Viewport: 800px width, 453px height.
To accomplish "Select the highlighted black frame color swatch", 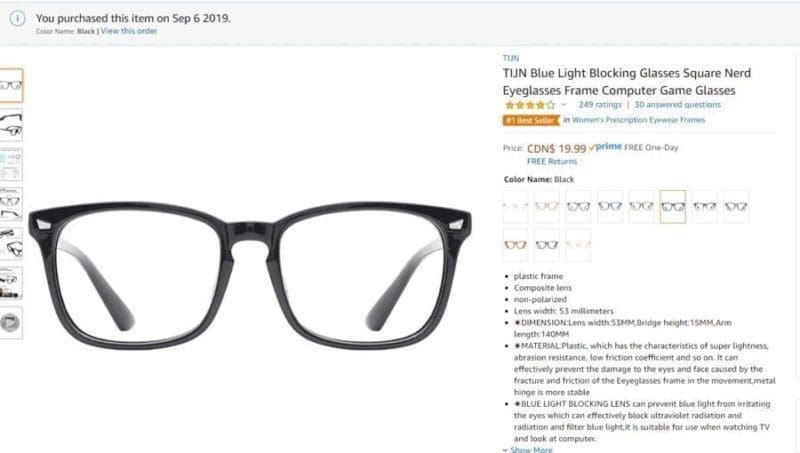I will click(x=672, y=207).
